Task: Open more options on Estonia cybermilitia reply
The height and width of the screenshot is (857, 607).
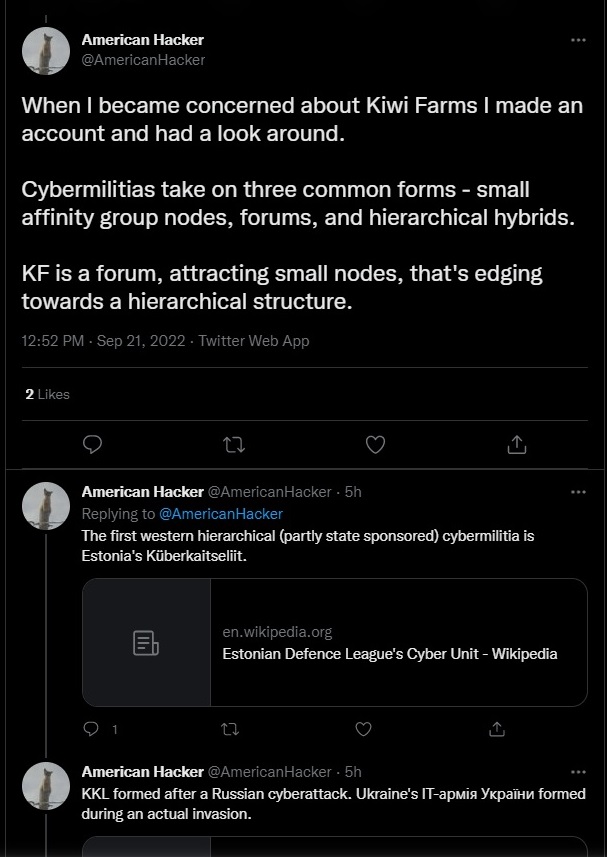Action: click(578, 492)
